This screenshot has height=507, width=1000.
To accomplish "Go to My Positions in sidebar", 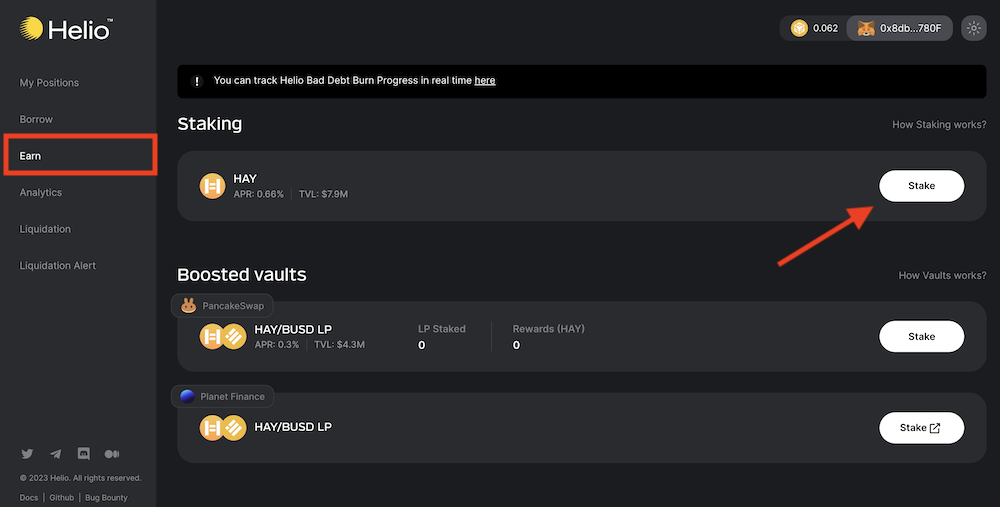I will [49, 83].
